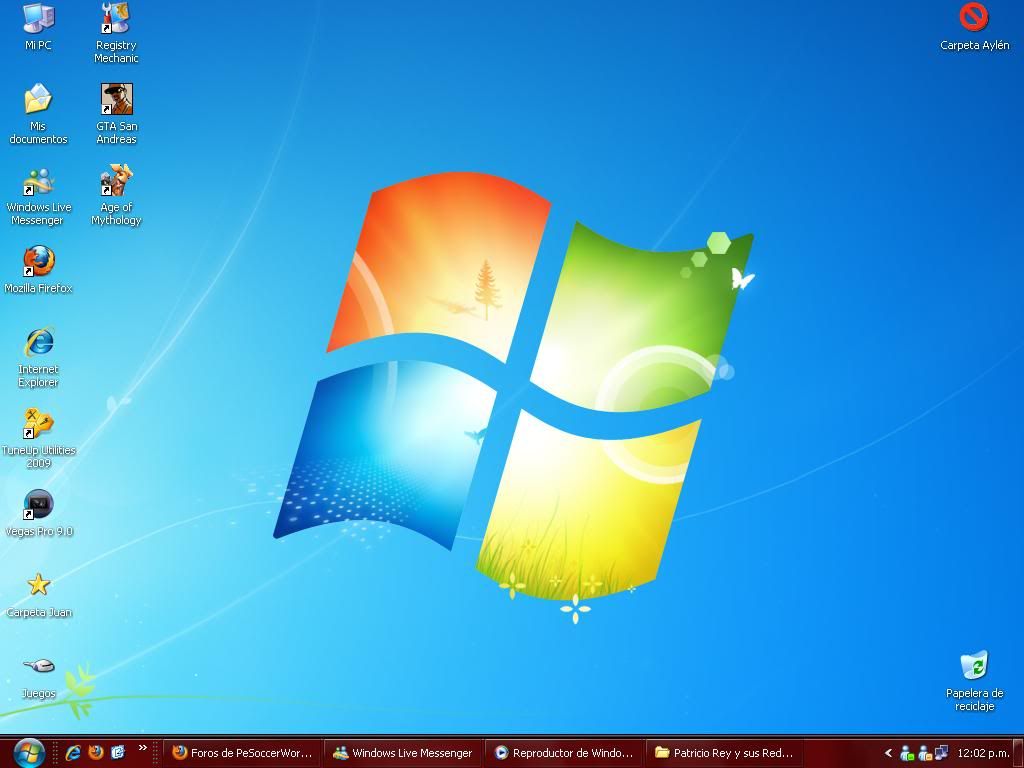Select the GTA San Andreas shortcut
Screen dimensions: 1024x768
click(x=116, y=114)
